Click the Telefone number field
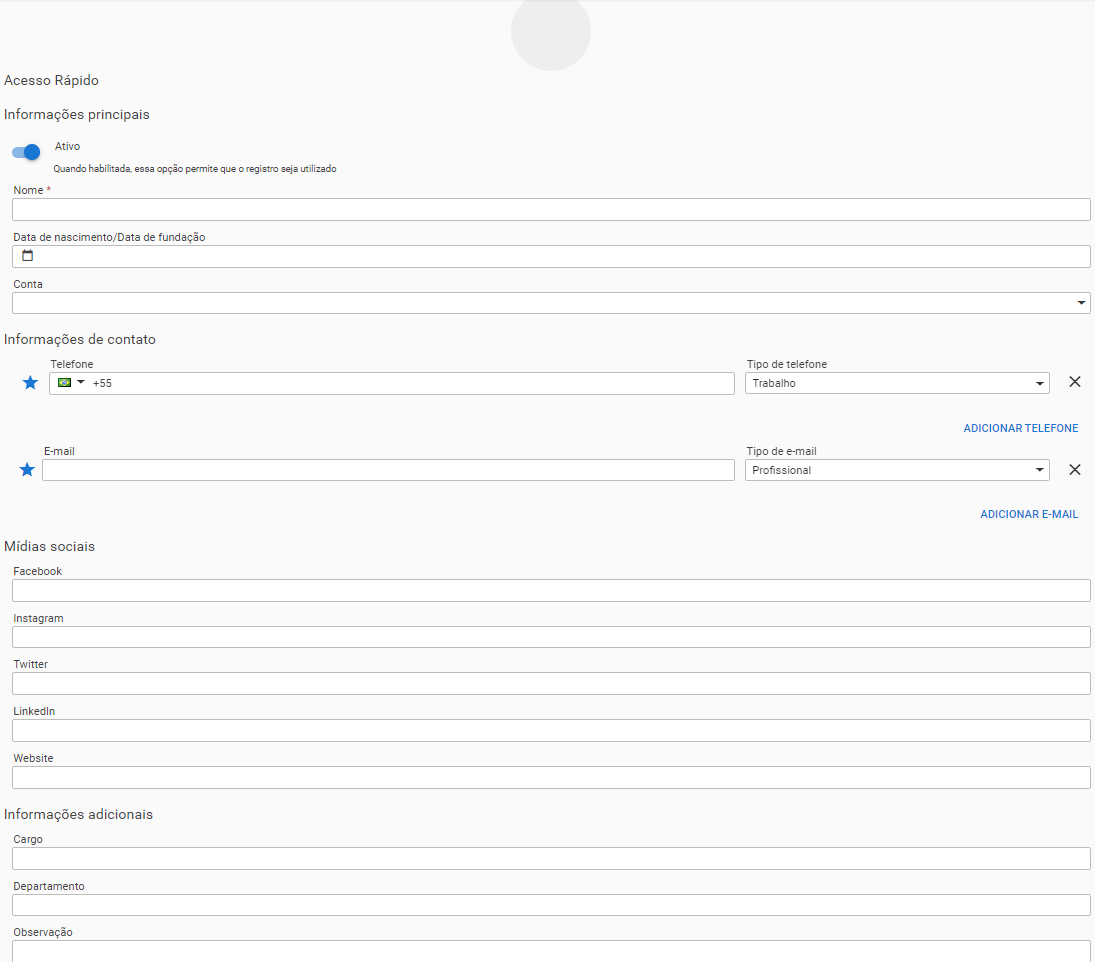The image size is (1095, 962). (391, 383)
